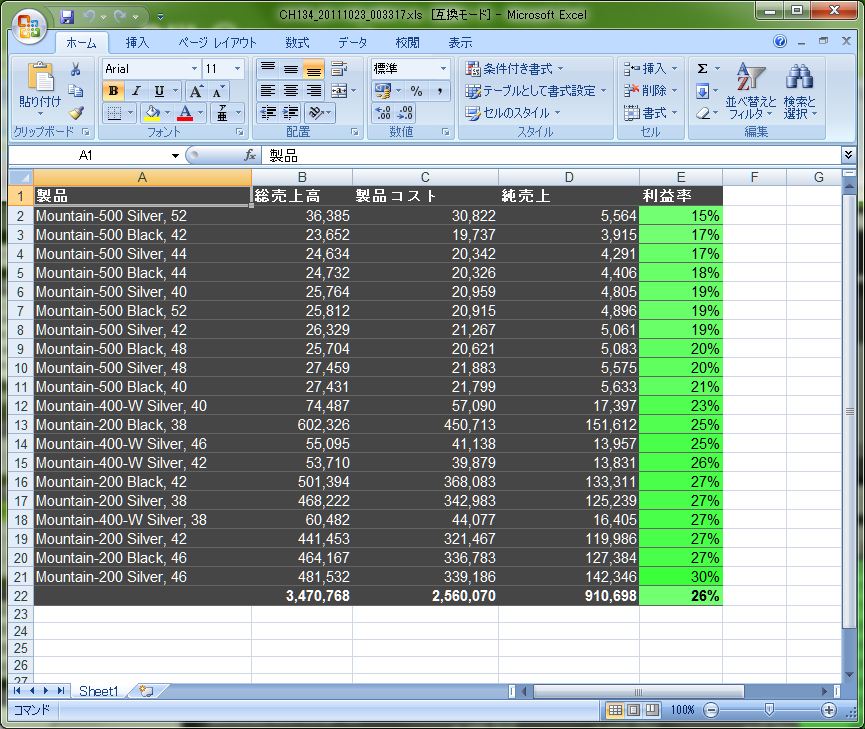Select Sheet1 worksheet tab
This screenshot has height=729, width=865.
pos(98,691)
